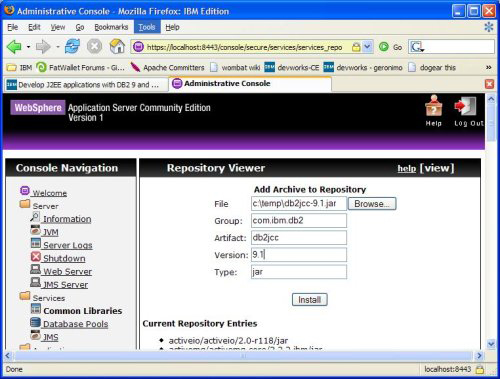
Task: Open FatWallet Forums bookmark
Action: point(80,68)
